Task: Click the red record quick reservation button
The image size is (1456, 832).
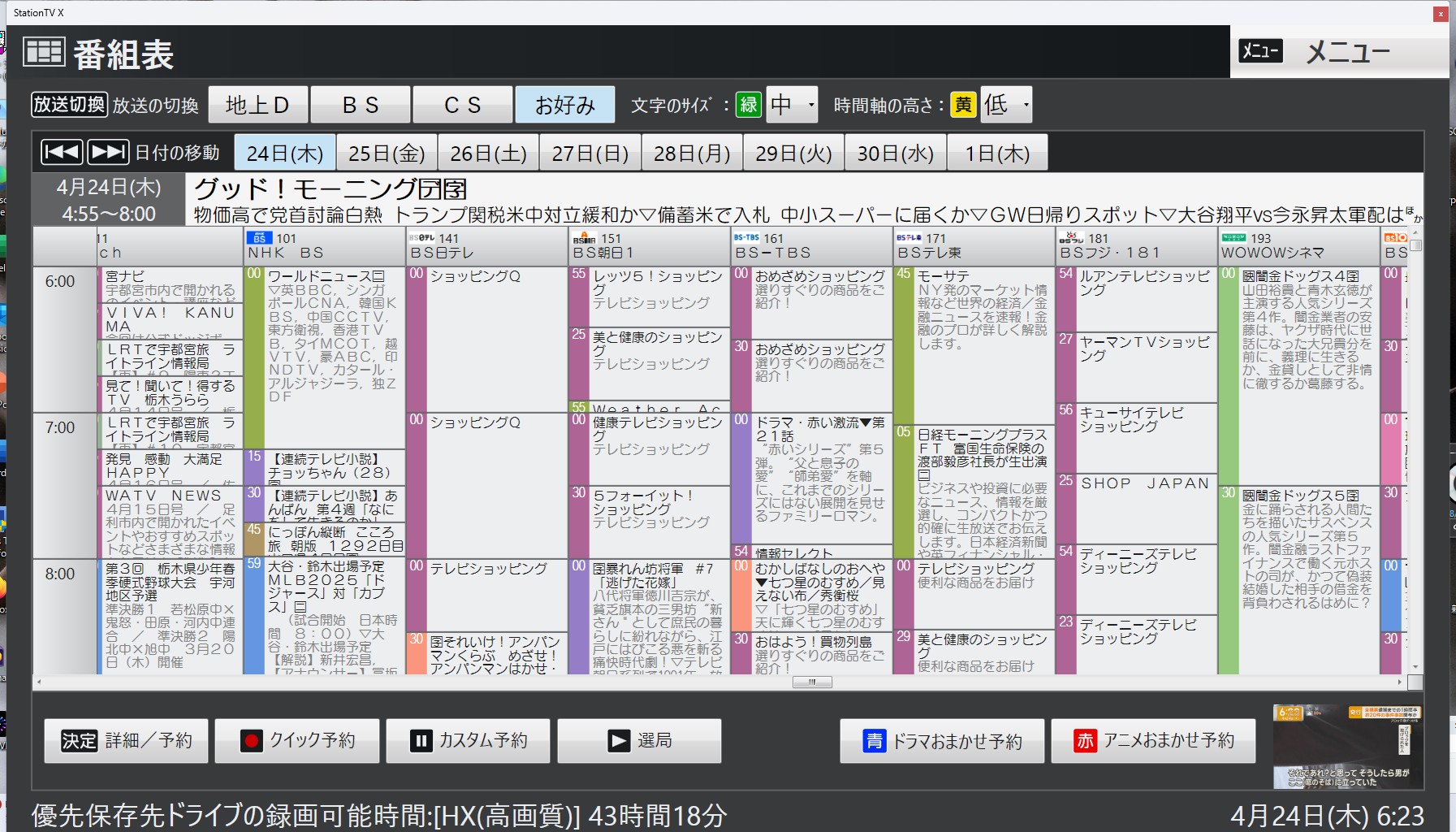Action: (x=297, y=740)
